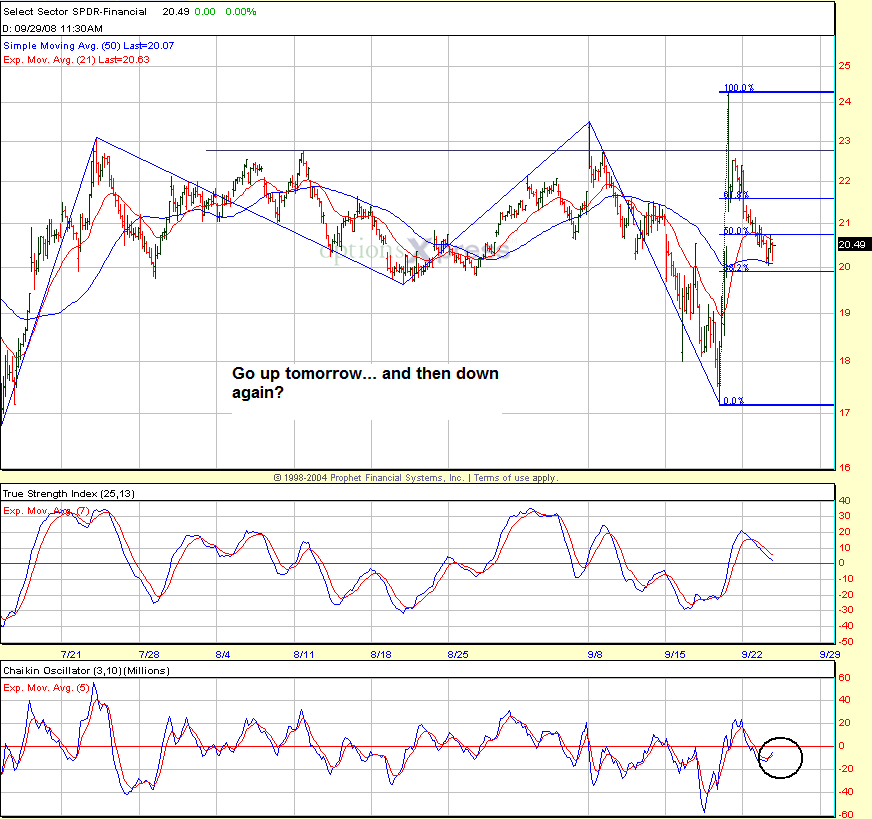
Task: Click the 8/4 date label
Action: point(222,654)
